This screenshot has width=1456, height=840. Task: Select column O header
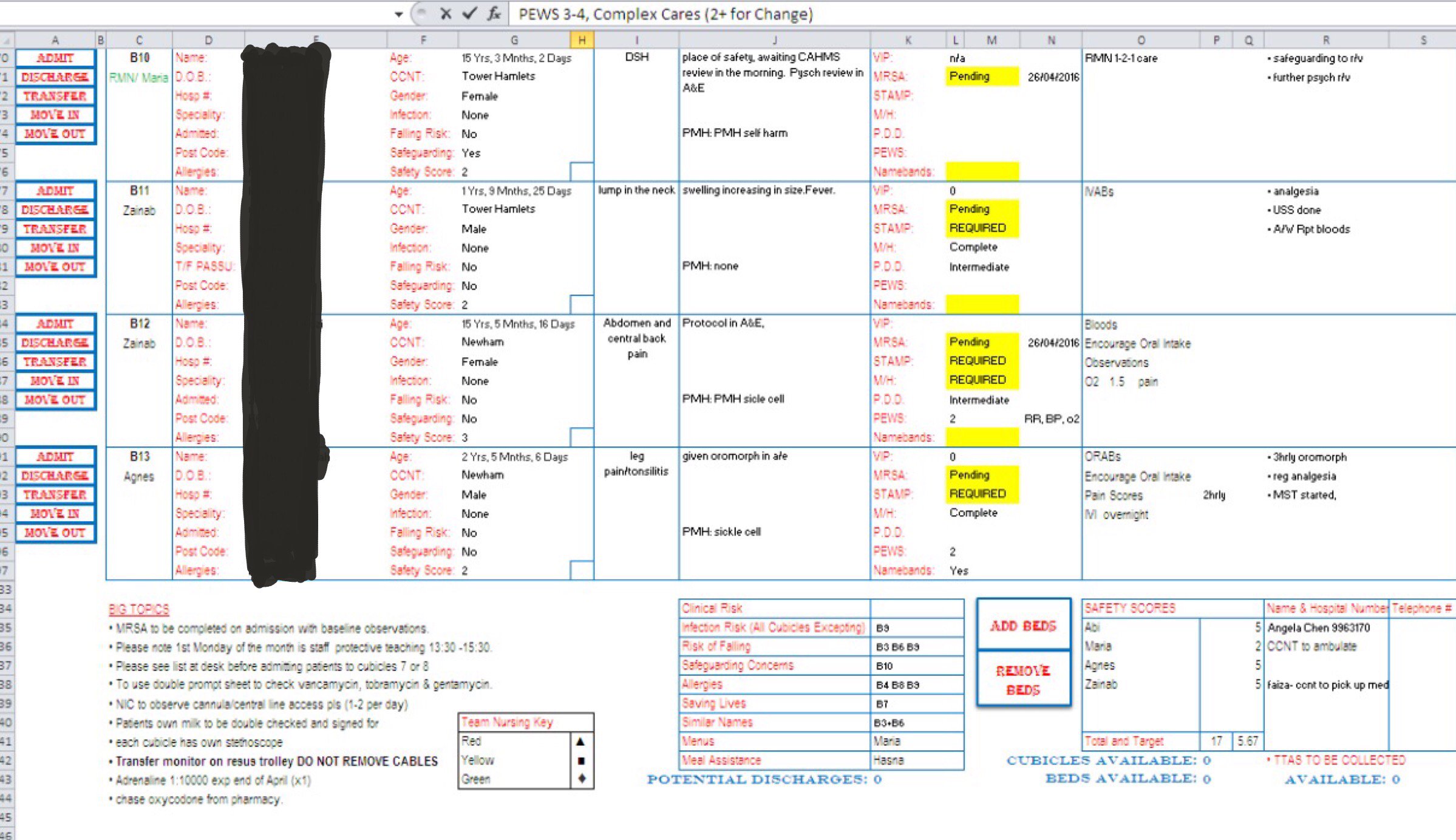tap(1141, 40)
